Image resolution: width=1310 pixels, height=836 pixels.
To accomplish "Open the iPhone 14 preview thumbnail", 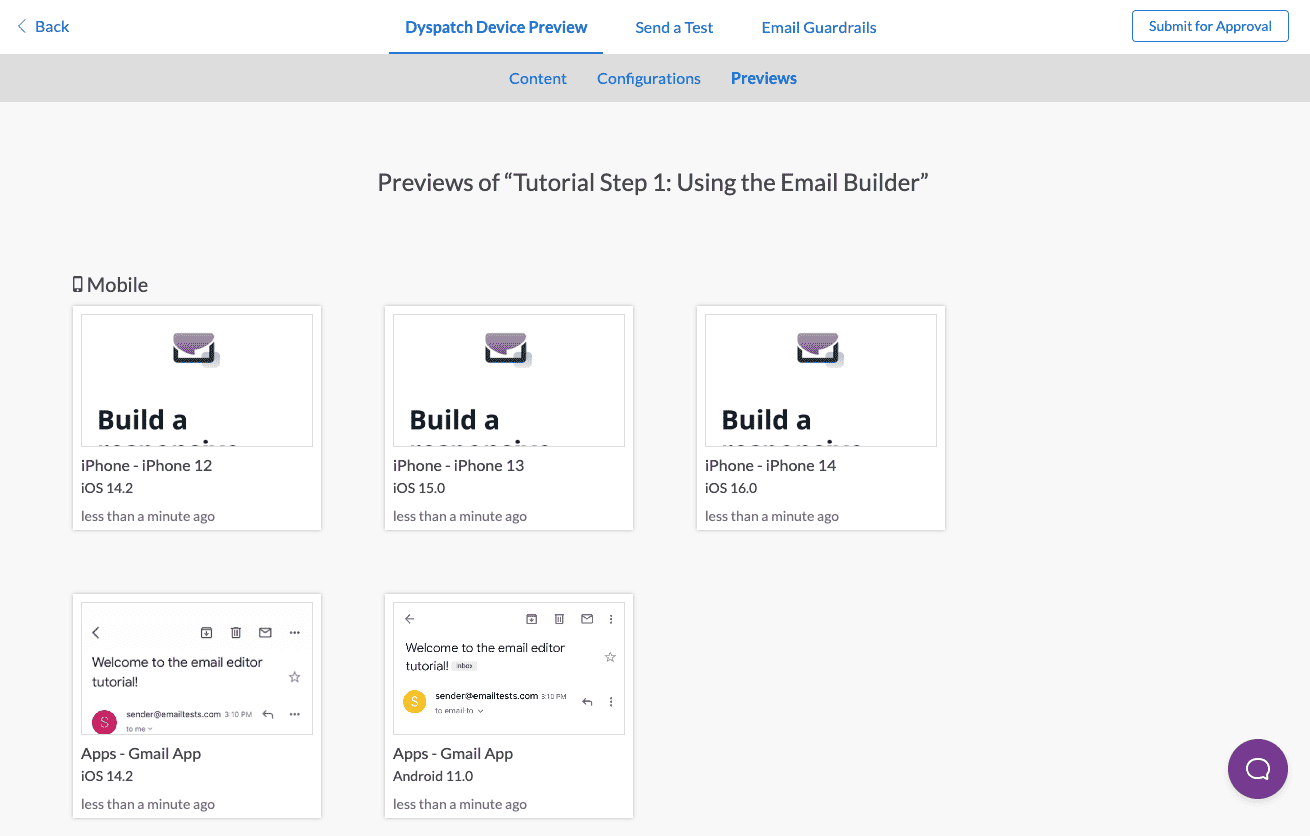I will (x=821, y=380).
